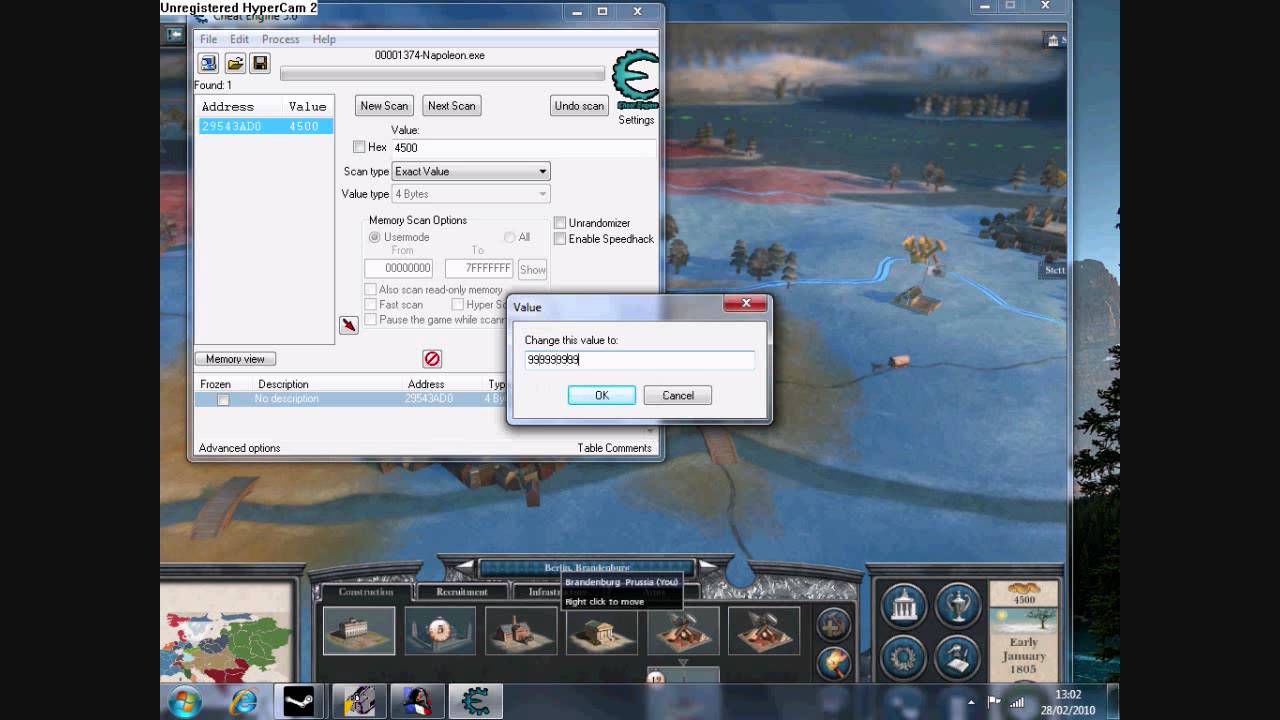Click the Change this value to input
This screenshot has height=720, width=1280.
(639, 360)
